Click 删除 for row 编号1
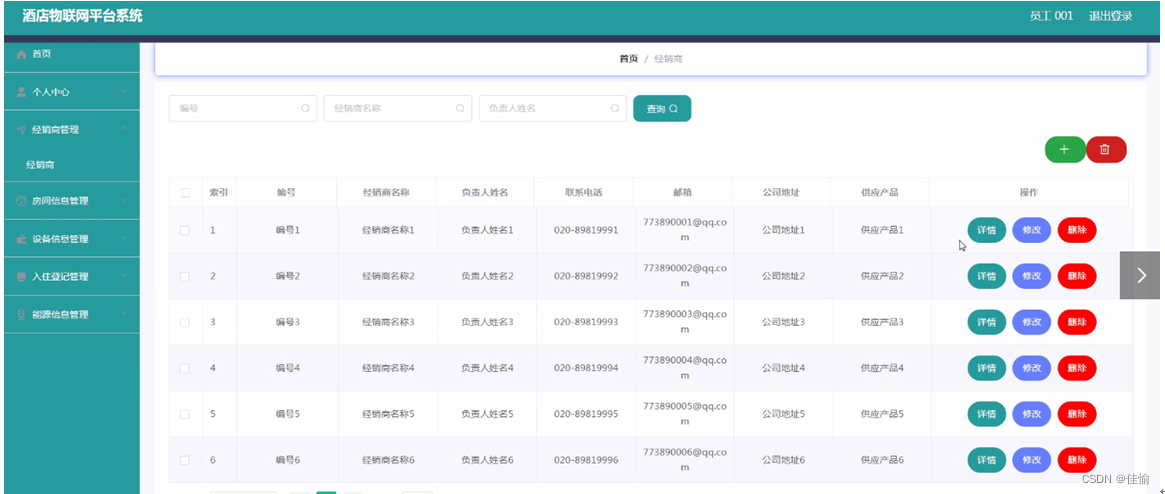The width and height of the screenshot is (1165, 494). click(x=1077, y=230)
